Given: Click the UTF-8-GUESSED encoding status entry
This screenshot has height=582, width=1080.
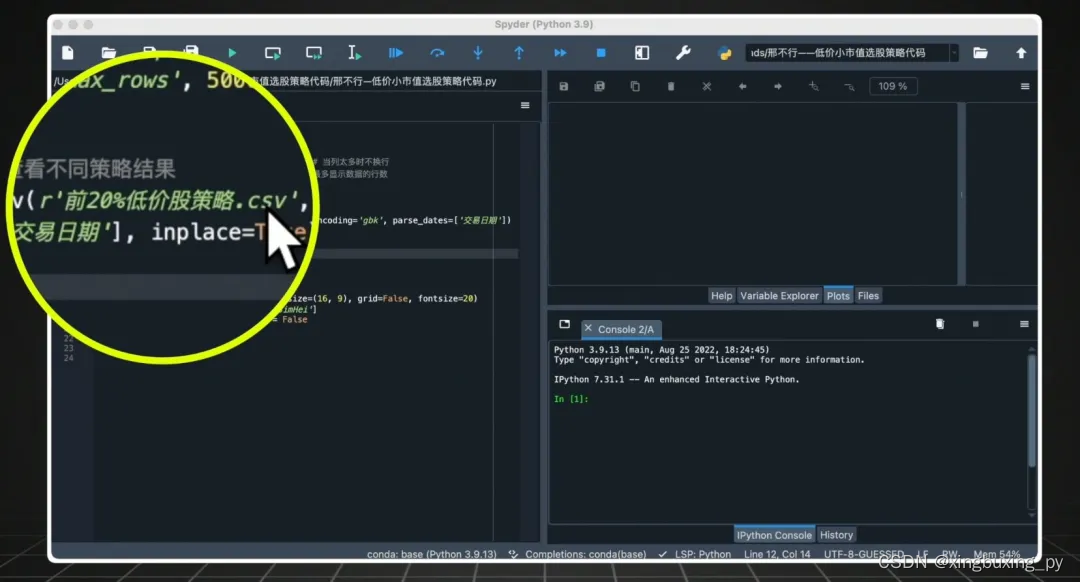Looking at the screenshot, I should point(864,554).
